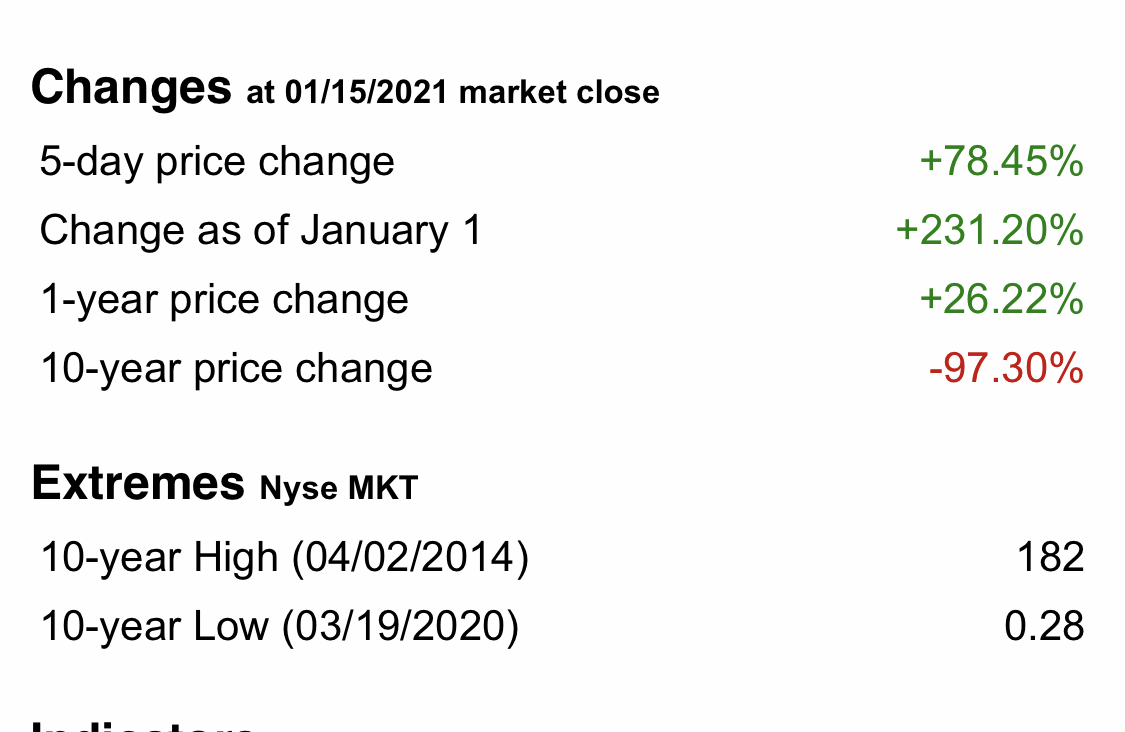Select the 1-year price change label
The width and height of the screenshot is (1125, 732).
click(224, 300)
